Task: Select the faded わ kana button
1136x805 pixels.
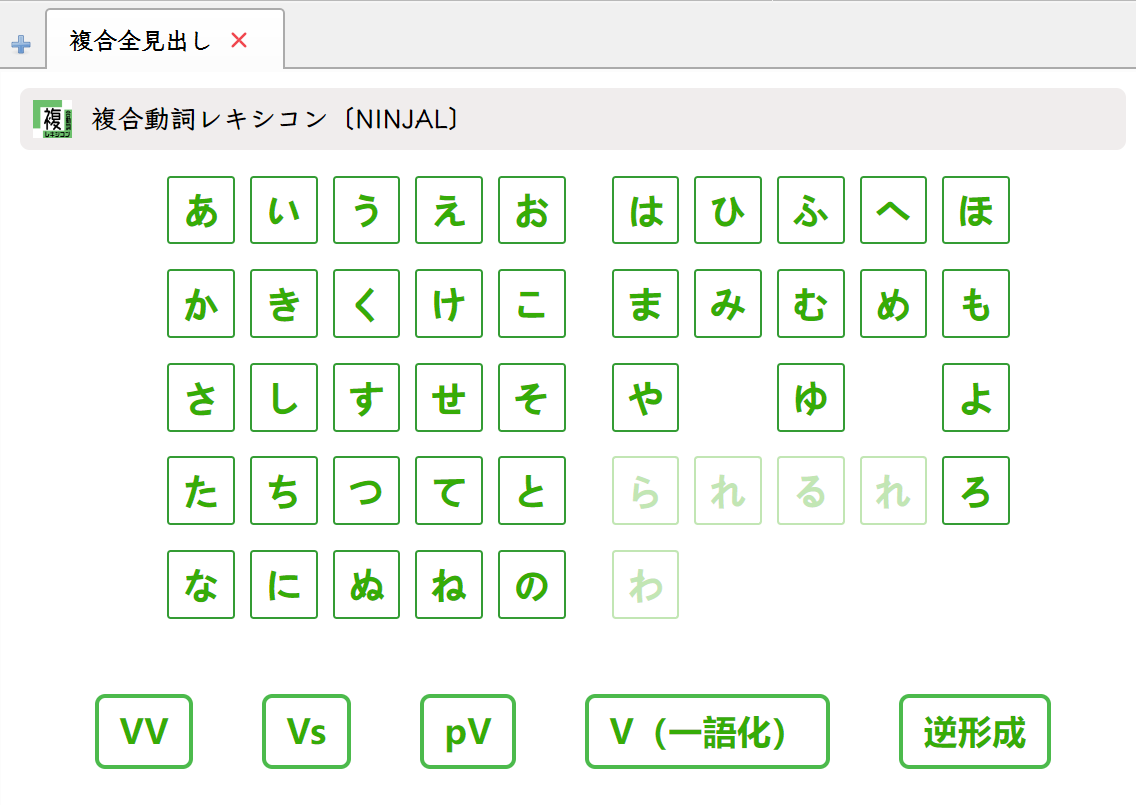Action: (x=646, y=584)
